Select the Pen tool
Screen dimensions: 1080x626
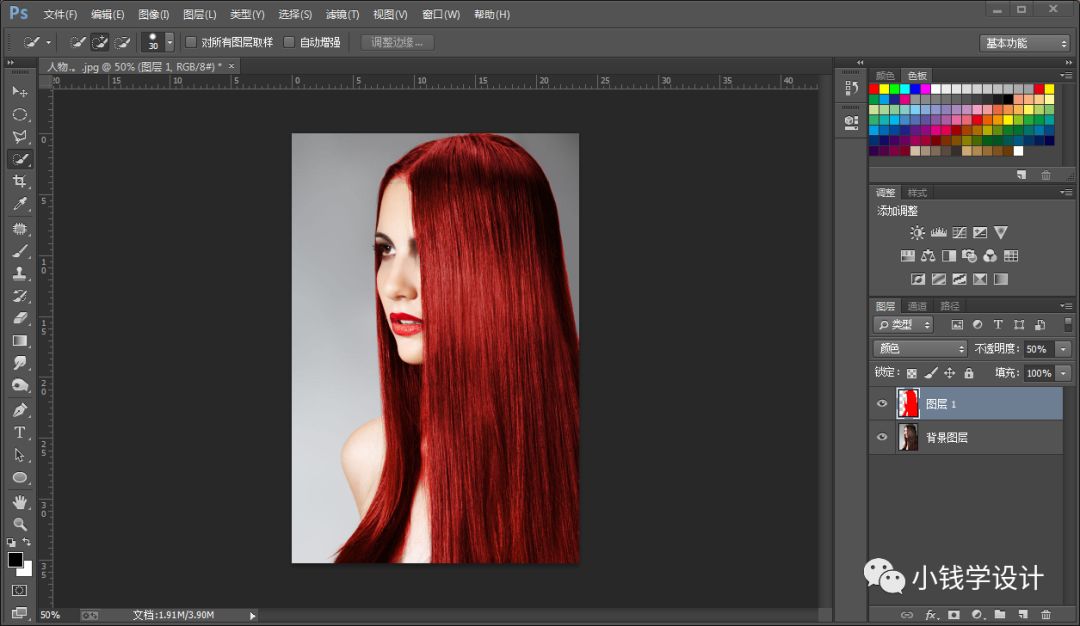[x=19, y=409]
